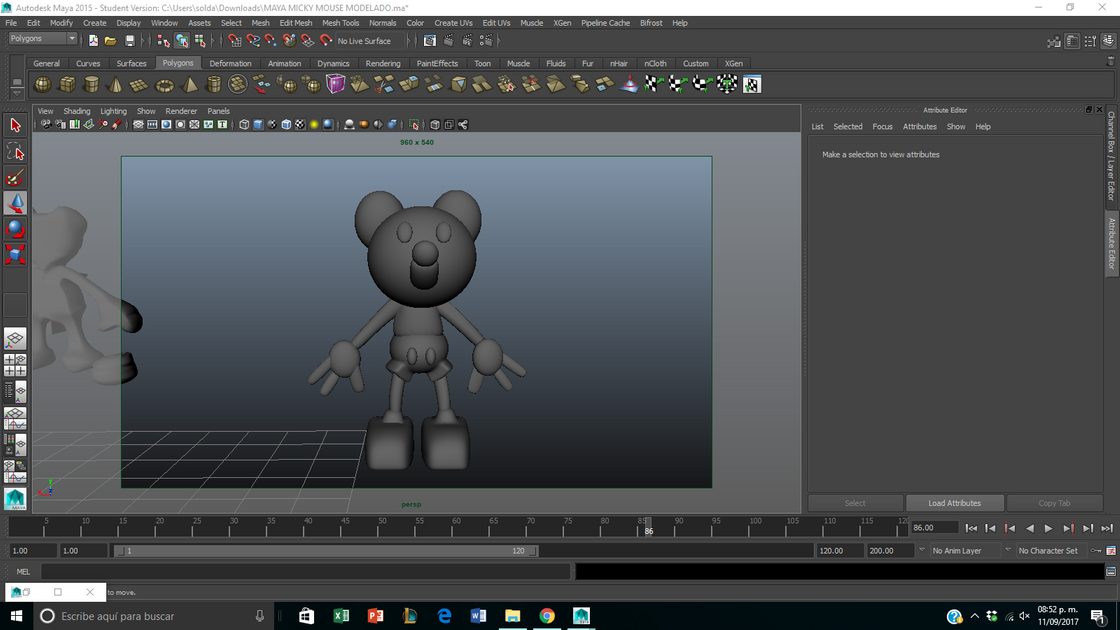Screen dimensions: 1120x630
Task: Click the Attribute Editor Help link
Action: (983, 126)
